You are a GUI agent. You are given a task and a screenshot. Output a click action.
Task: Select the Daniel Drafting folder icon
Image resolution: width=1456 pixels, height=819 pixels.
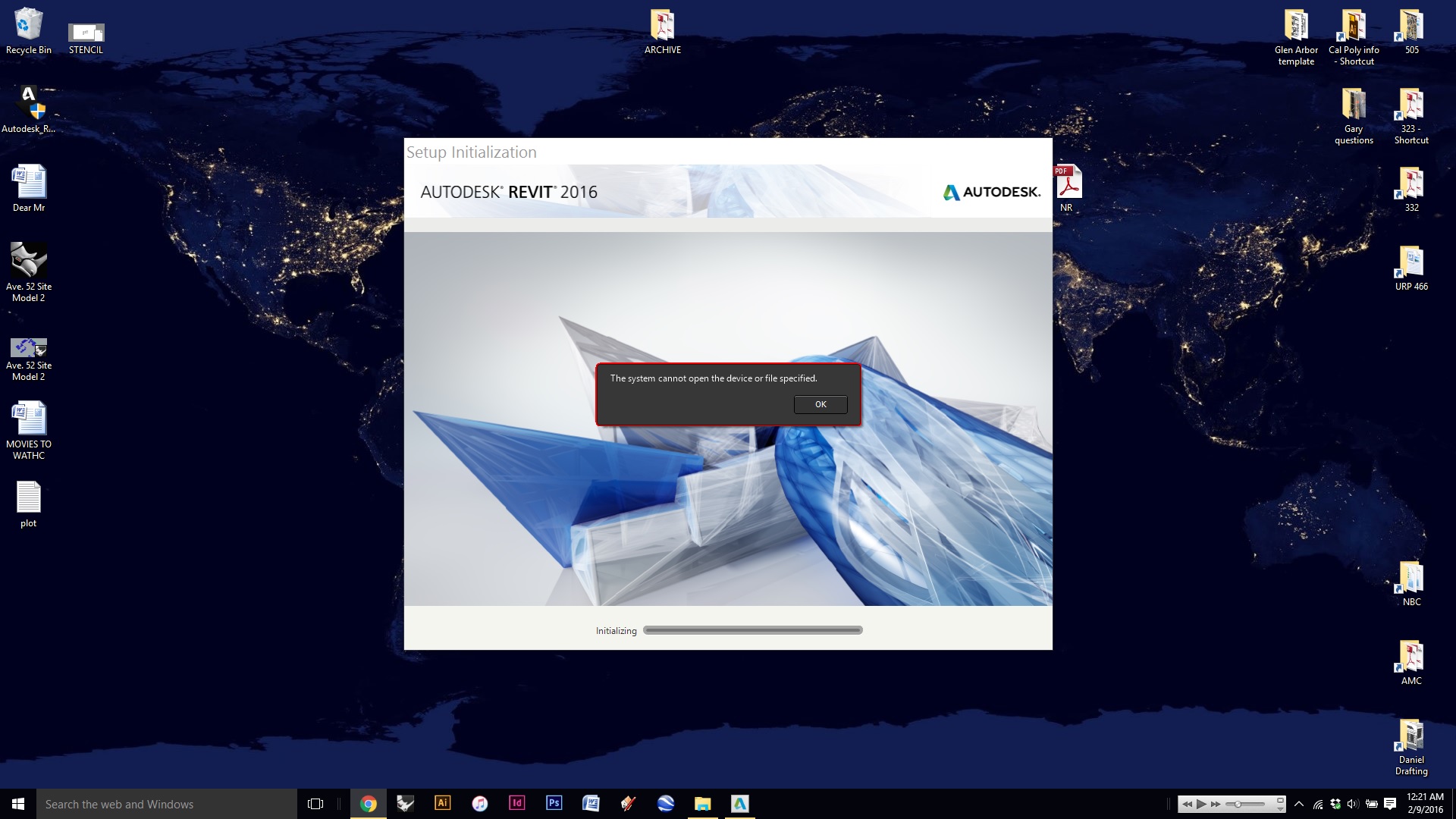(x=1411, y=747)
